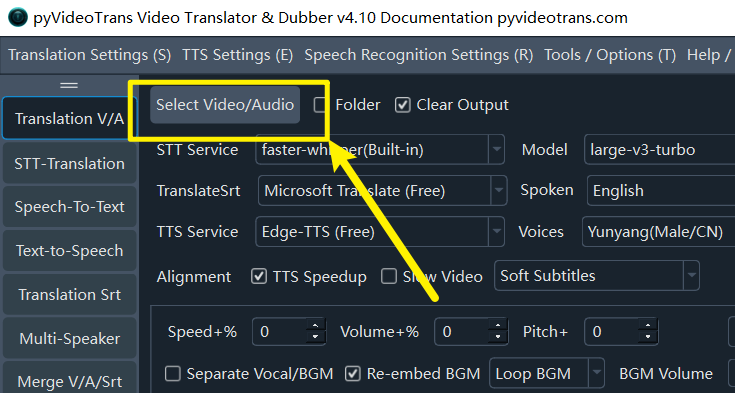Screen dimensions: 735x393
Task: Click the Select Video/Audio button
Action: coord(225,105)
